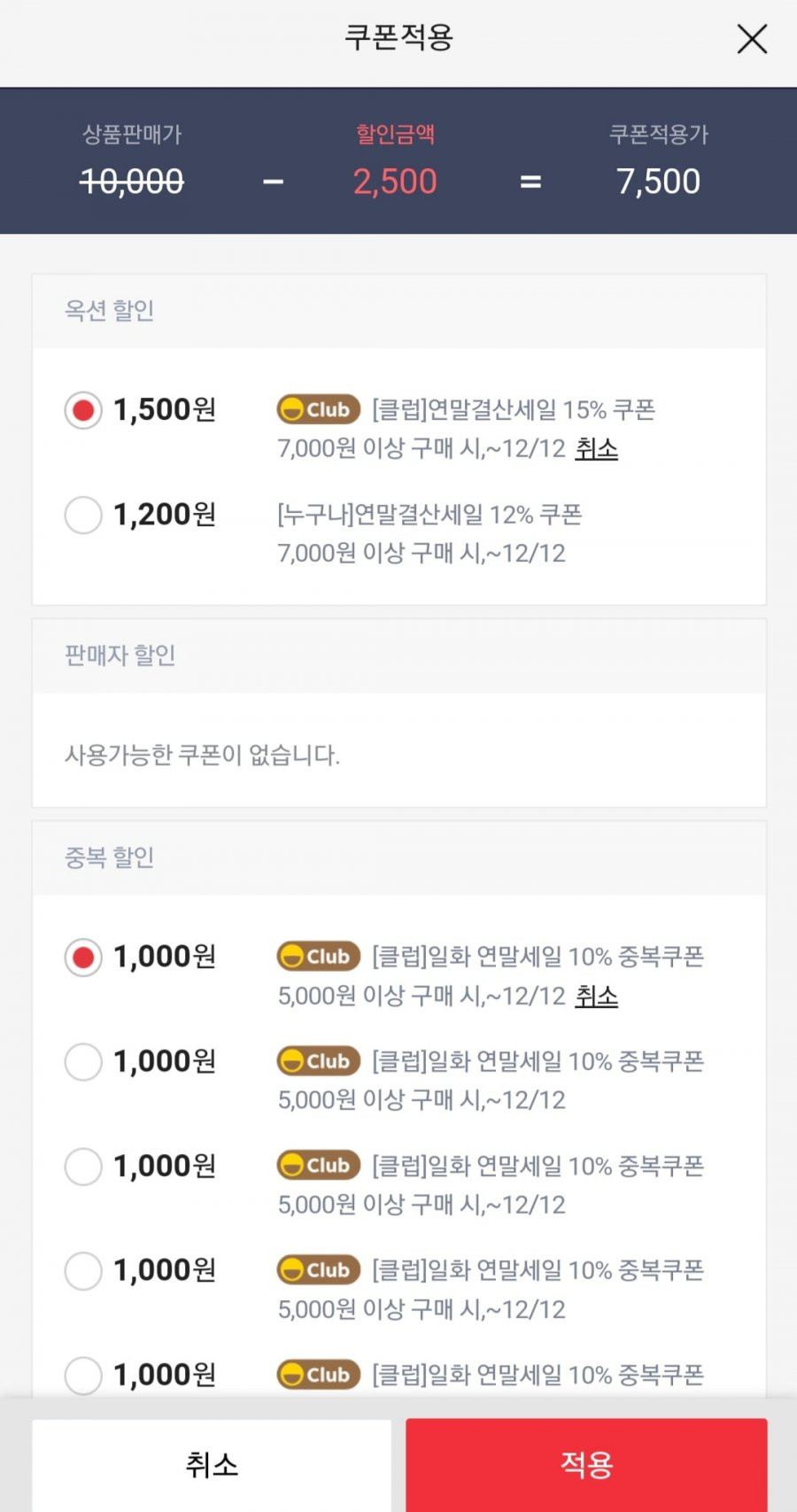Select the first 1,000원 중복쿠폰 radio button

pyautogui.click(x=83, y=958)
